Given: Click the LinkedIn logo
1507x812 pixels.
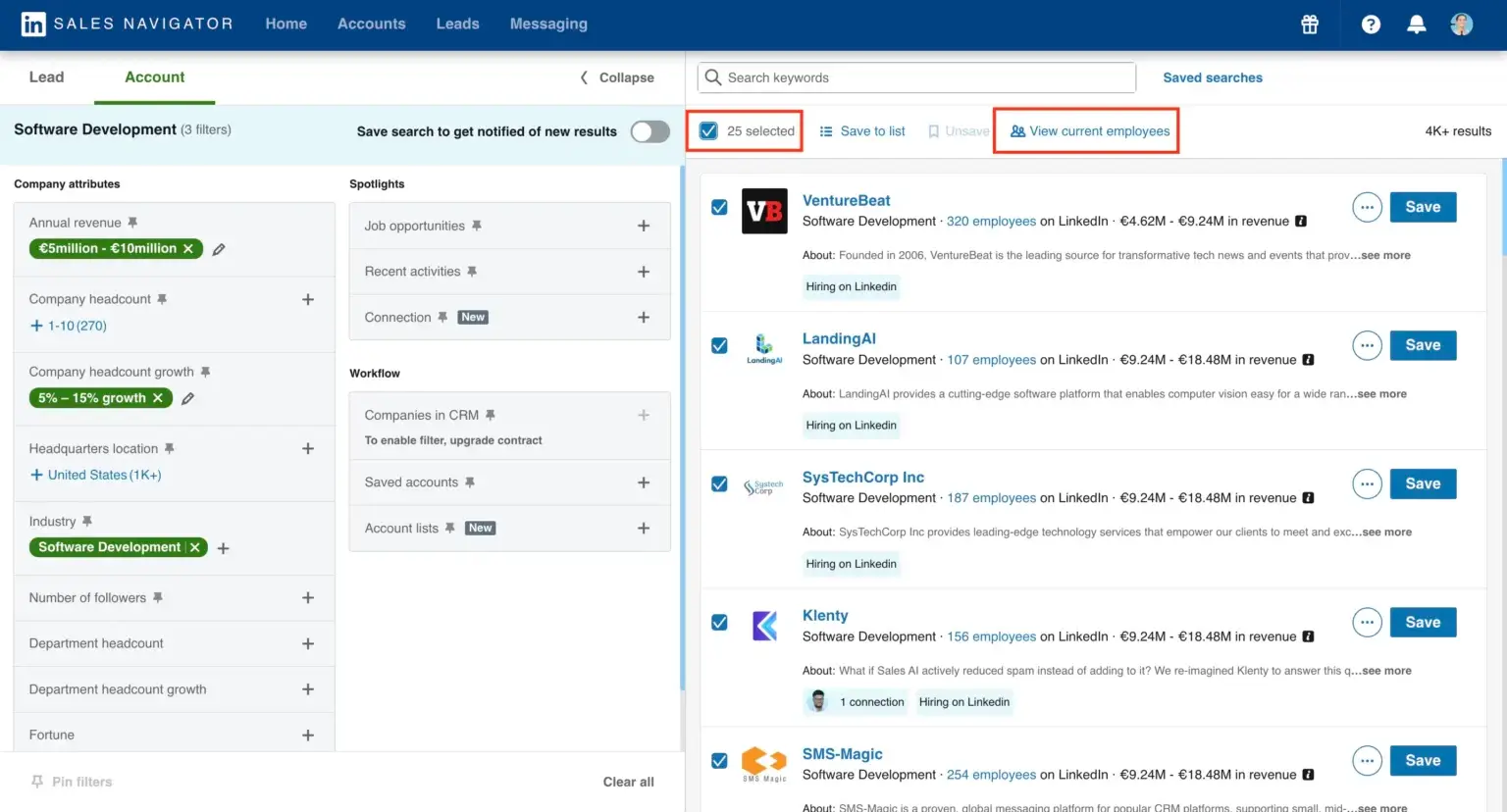Looking at the screenshot, I should pyautogui.click(x=33, y=25).
